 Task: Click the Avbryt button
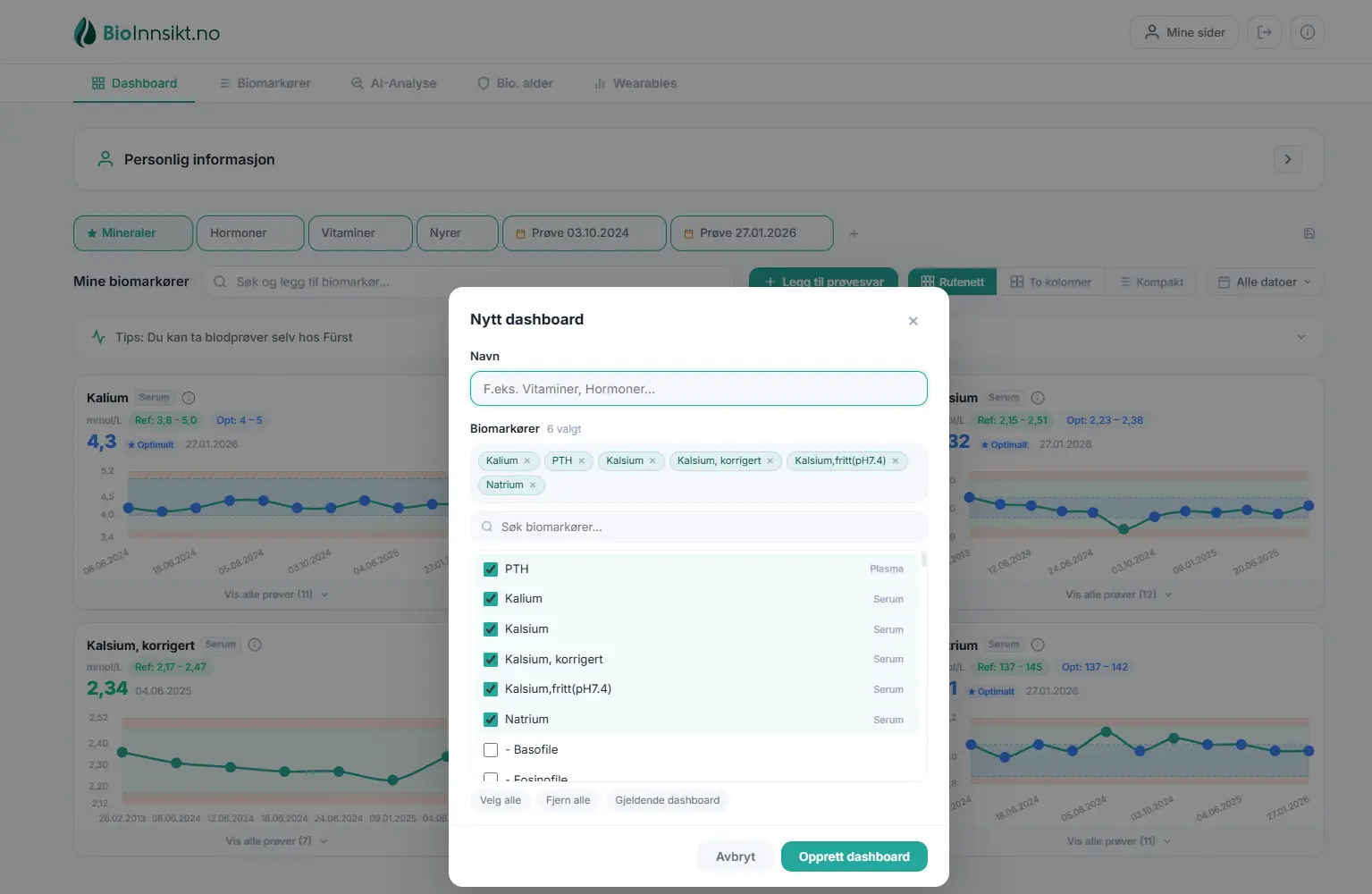tap(736, 856)
